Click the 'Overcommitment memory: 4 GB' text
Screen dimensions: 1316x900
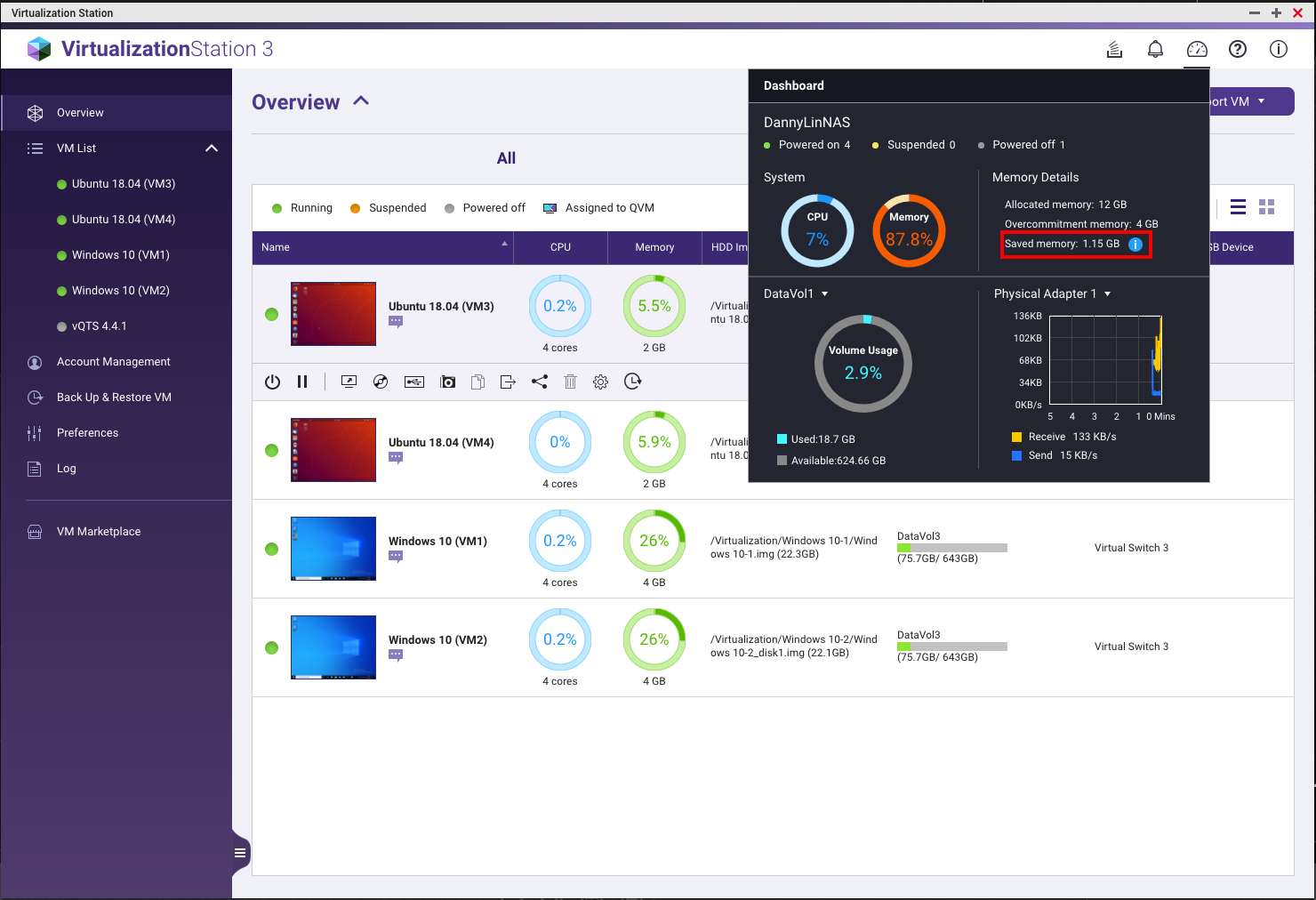(x=1081, y=224)
